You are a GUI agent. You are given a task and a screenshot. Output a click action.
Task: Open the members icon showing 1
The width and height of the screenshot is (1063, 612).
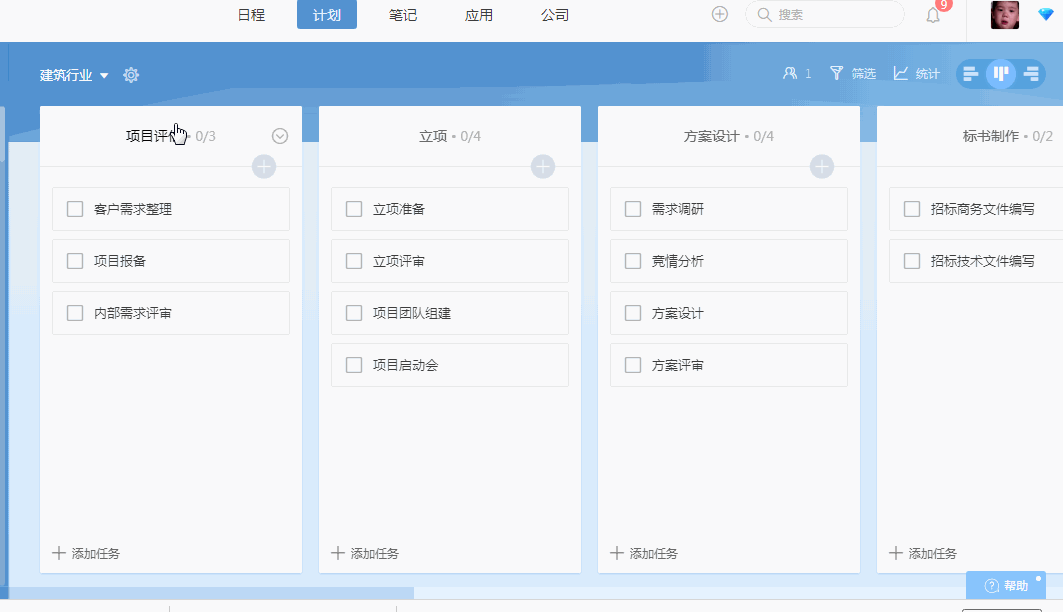click(x=797, y=73)
